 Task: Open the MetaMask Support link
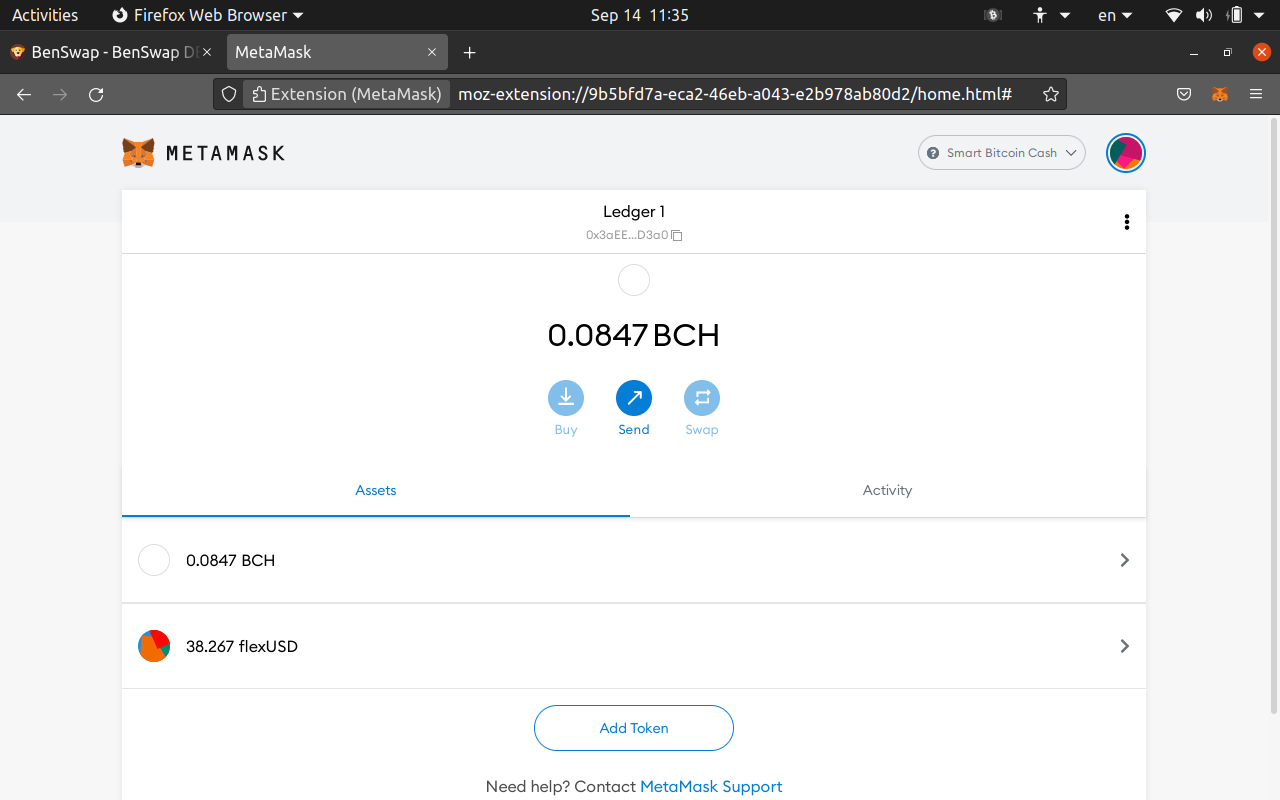711,787
